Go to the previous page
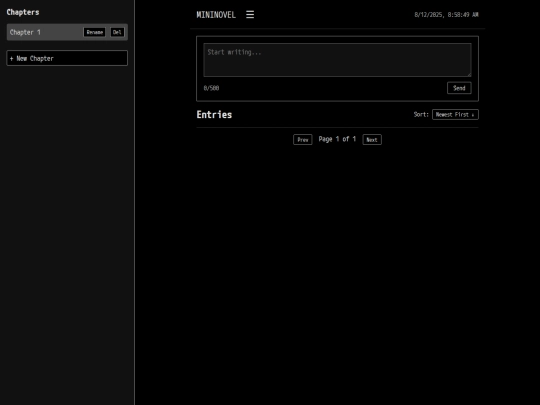 303,139
